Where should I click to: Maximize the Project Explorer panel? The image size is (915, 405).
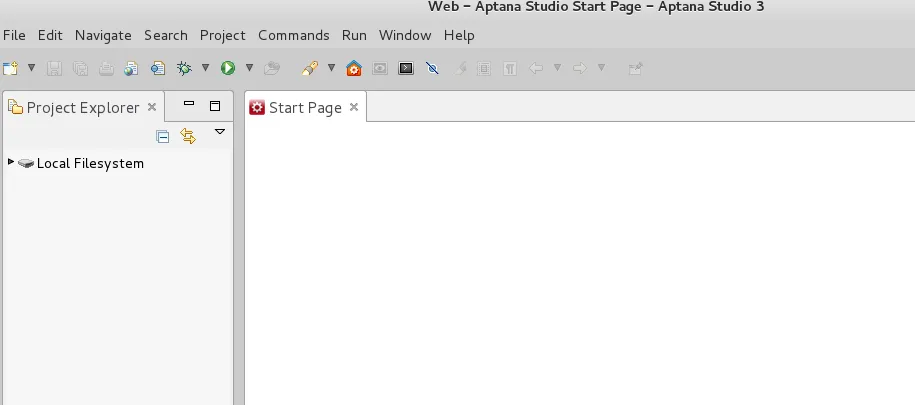[x=215, y=106]
